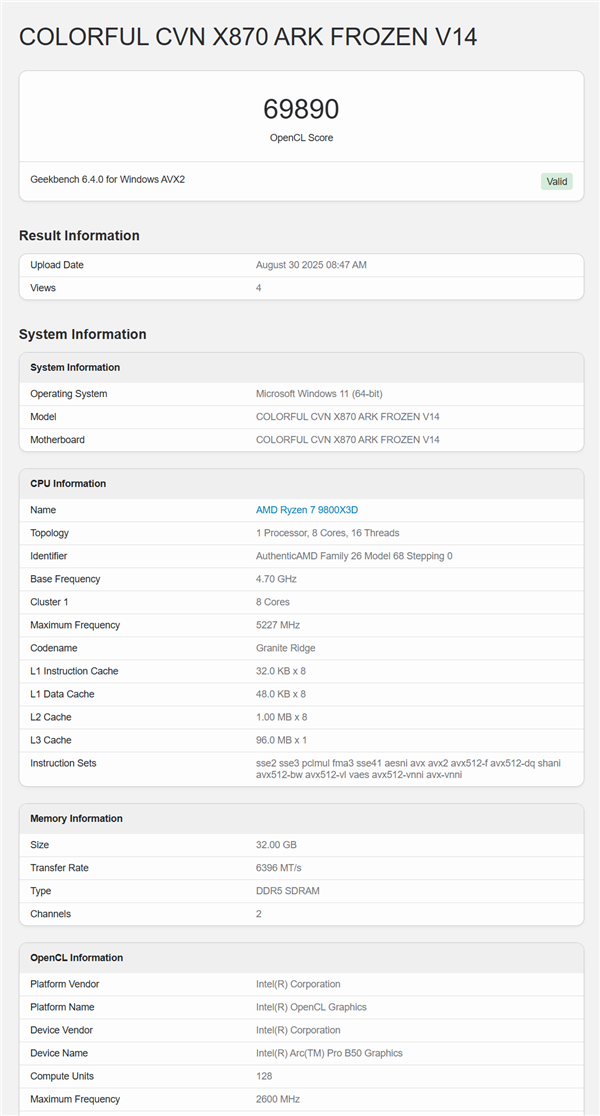The height and width of the screenshot is (1116, 600).
Task: Click the Upload Date value August 30 2025
Action: click(311, 265)
